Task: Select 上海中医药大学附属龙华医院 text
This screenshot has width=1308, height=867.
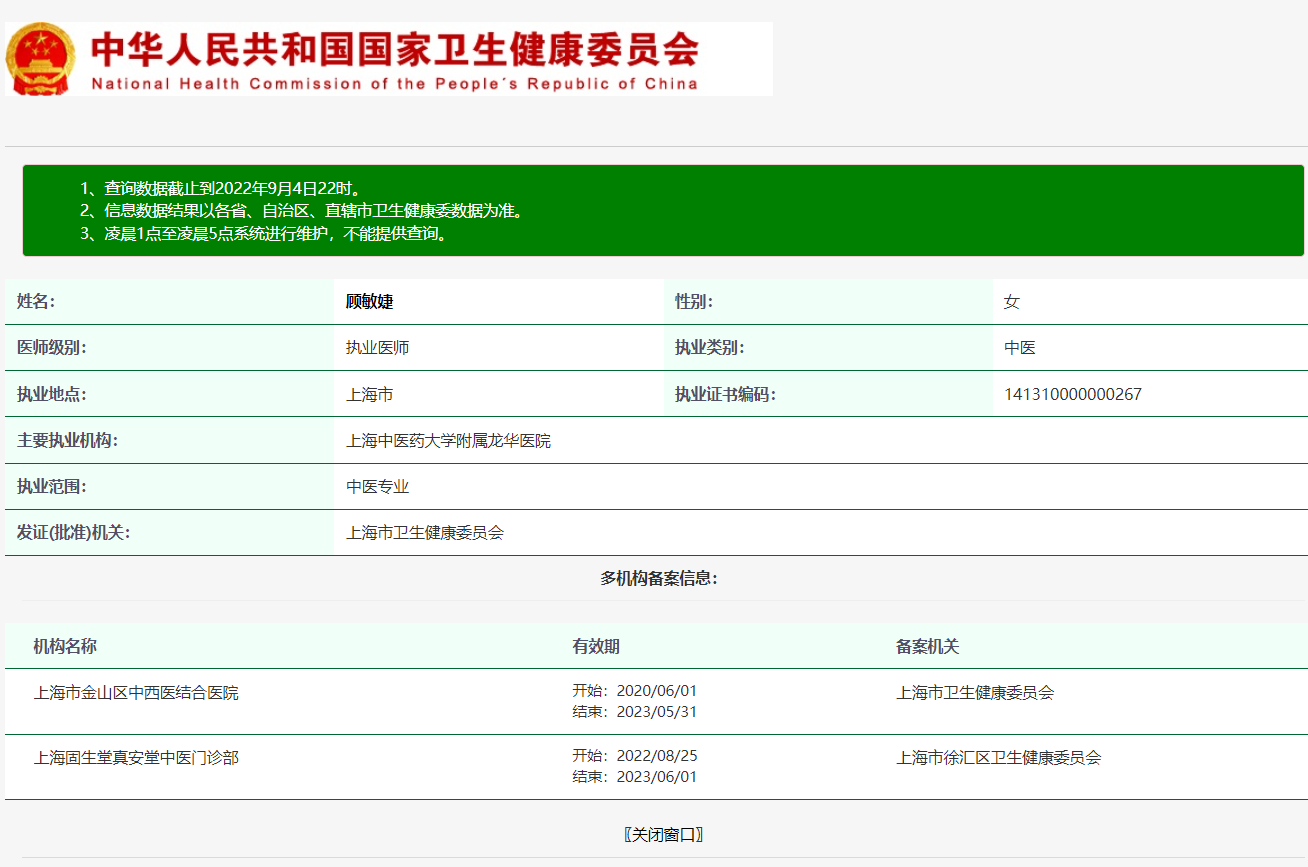Action: [448, 440]
